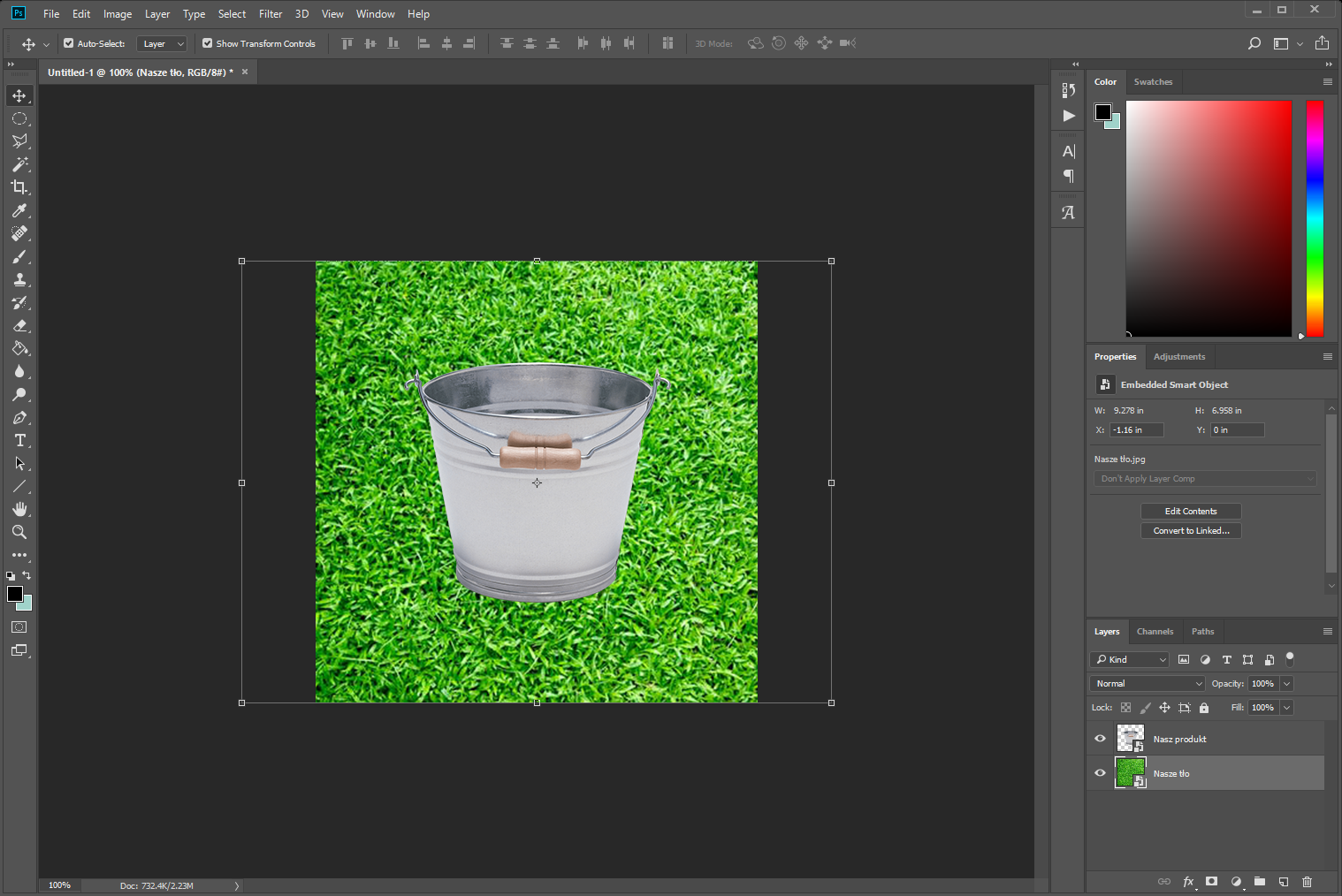Screen dimensions: 1342x896
Task: Expand the layer Opacity dropdown arrow
Action: tap(1287, 683)
